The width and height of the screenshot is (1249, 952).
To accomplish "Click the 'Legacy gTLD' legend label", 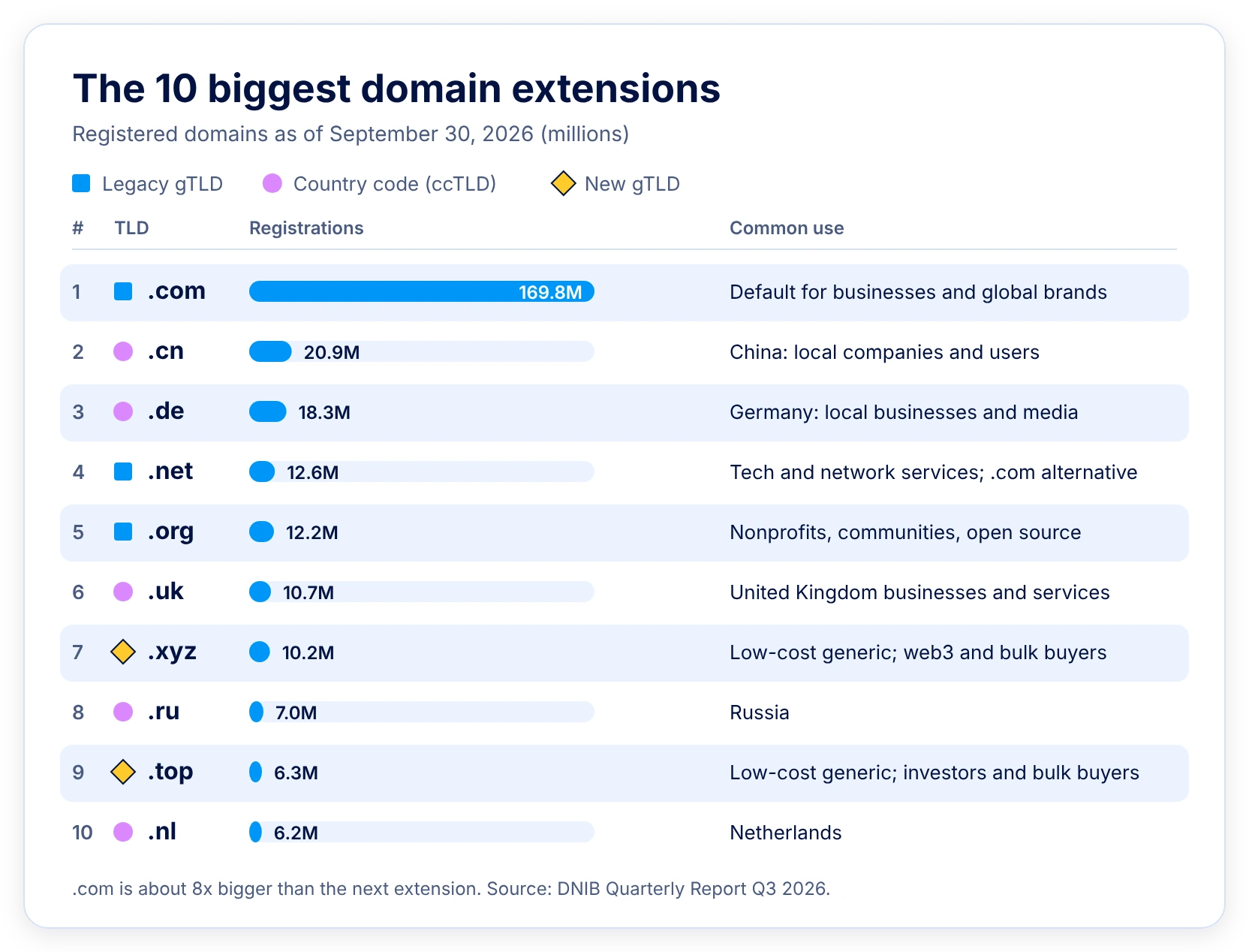I will pyautogui.click(x=162, y=184).
